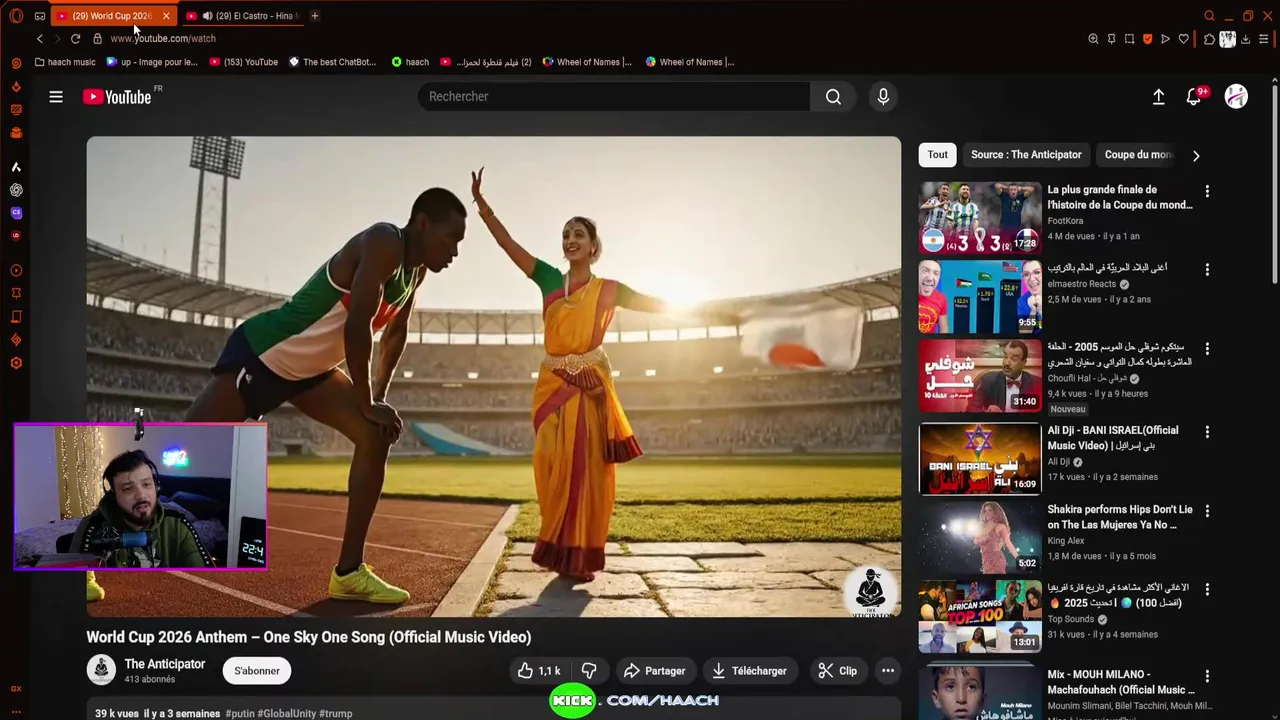Click the browser tab search magnifier icon
The image size is (1280, 720).
[1209, 16]
